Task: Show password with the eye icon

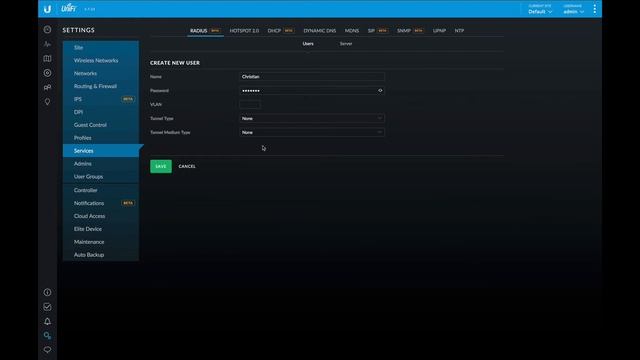Action: pos(380,91)
